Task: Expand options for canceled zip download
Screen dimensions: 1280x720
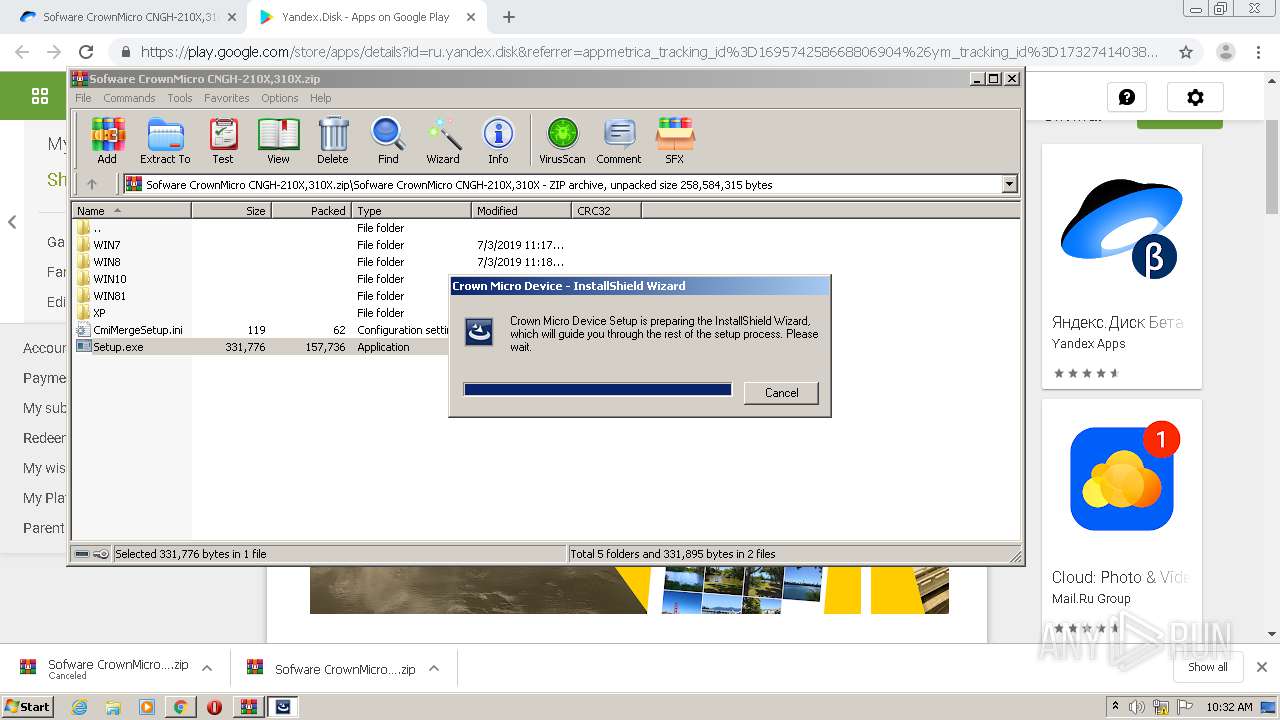Action: pyautogui.click(x=207, y=668)
